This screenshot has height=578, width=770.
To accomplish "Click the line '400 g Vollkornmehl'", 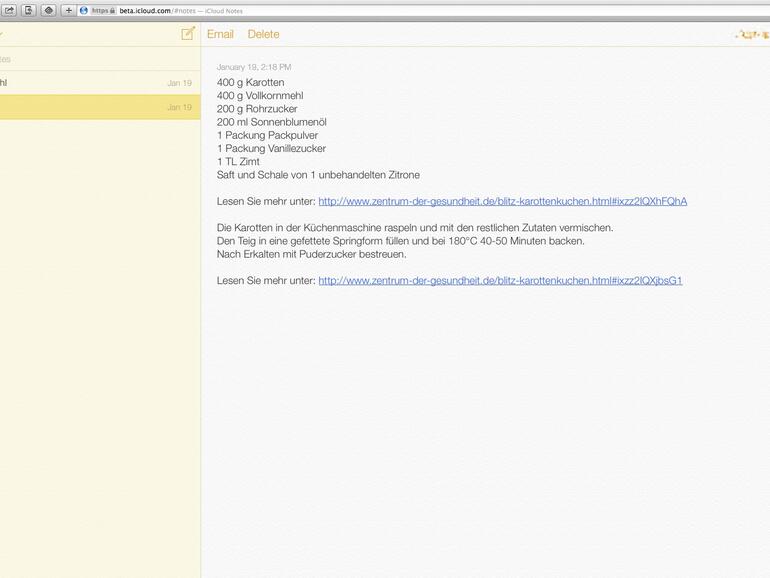I will (x=260, y=96).
